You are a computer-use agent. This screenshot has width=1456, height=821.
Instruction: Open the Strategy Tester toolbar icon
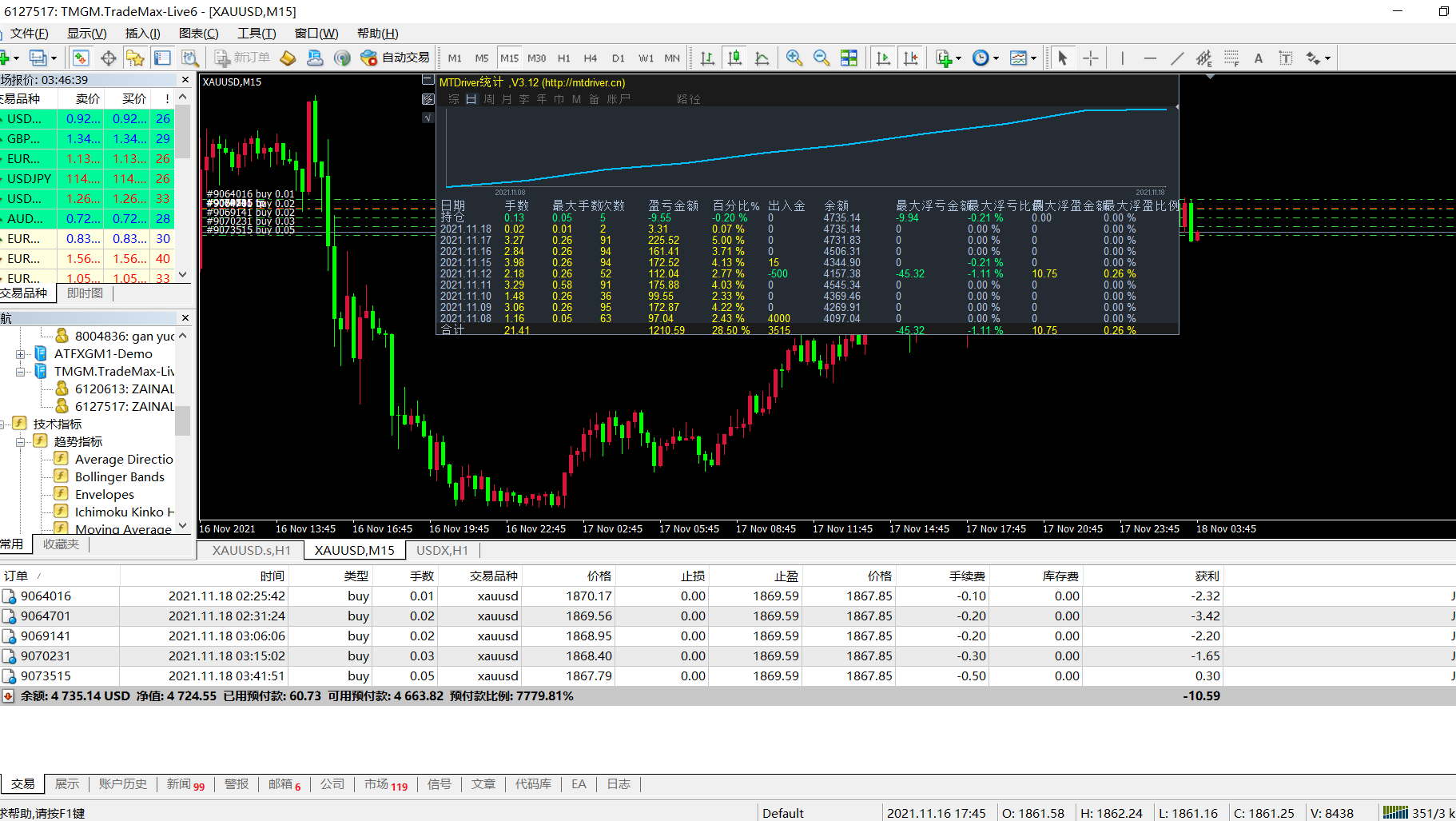pos(189,58)
